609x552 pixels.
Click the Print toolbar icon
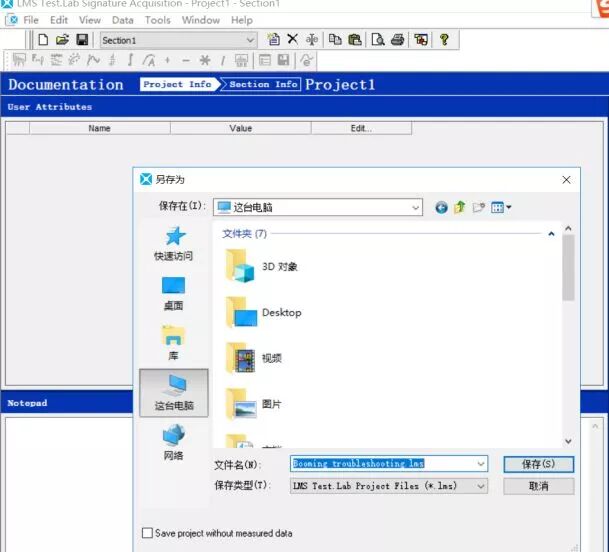coord(397,40)
